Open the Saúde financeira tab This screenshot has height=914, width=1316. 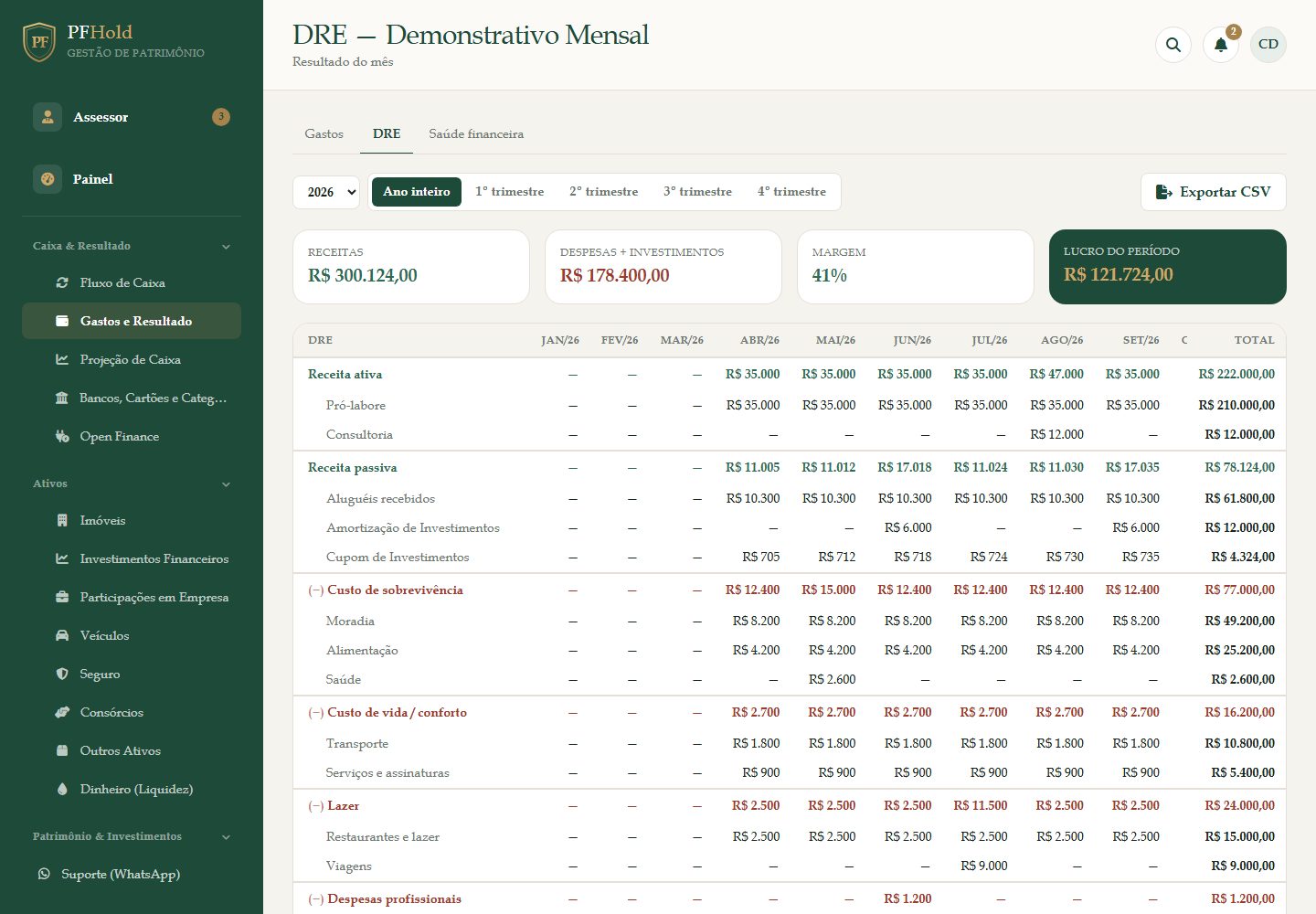[476, 133]
